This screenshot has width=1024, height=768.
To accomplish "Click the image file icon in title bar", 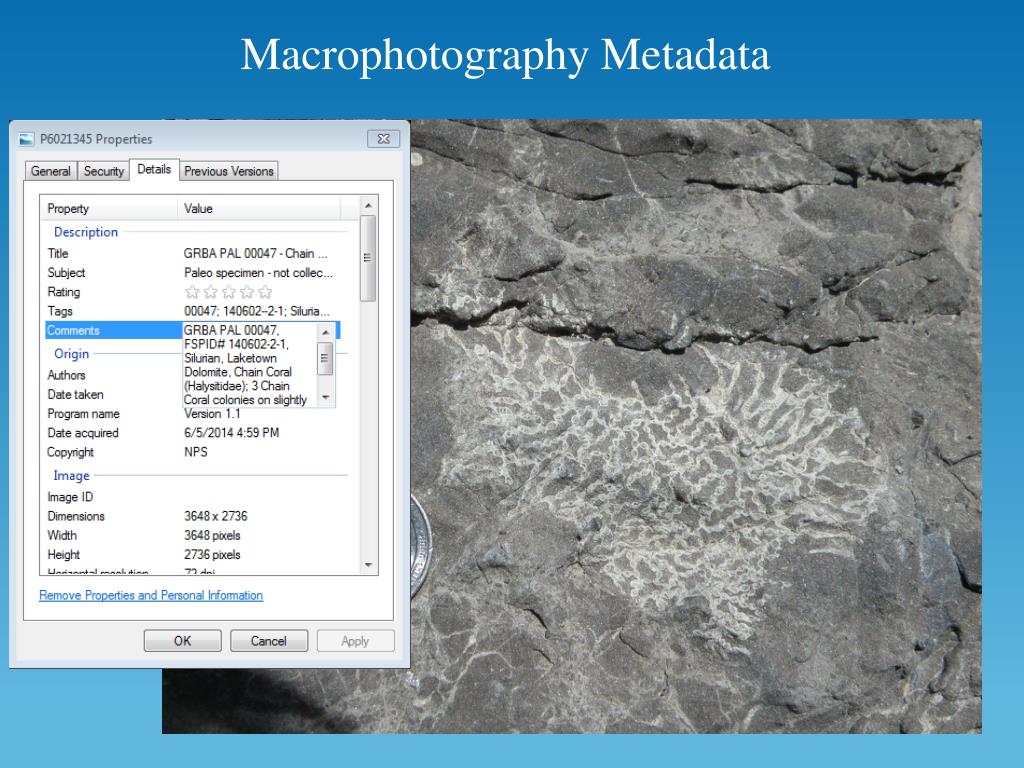I will [x=26, y=139].
